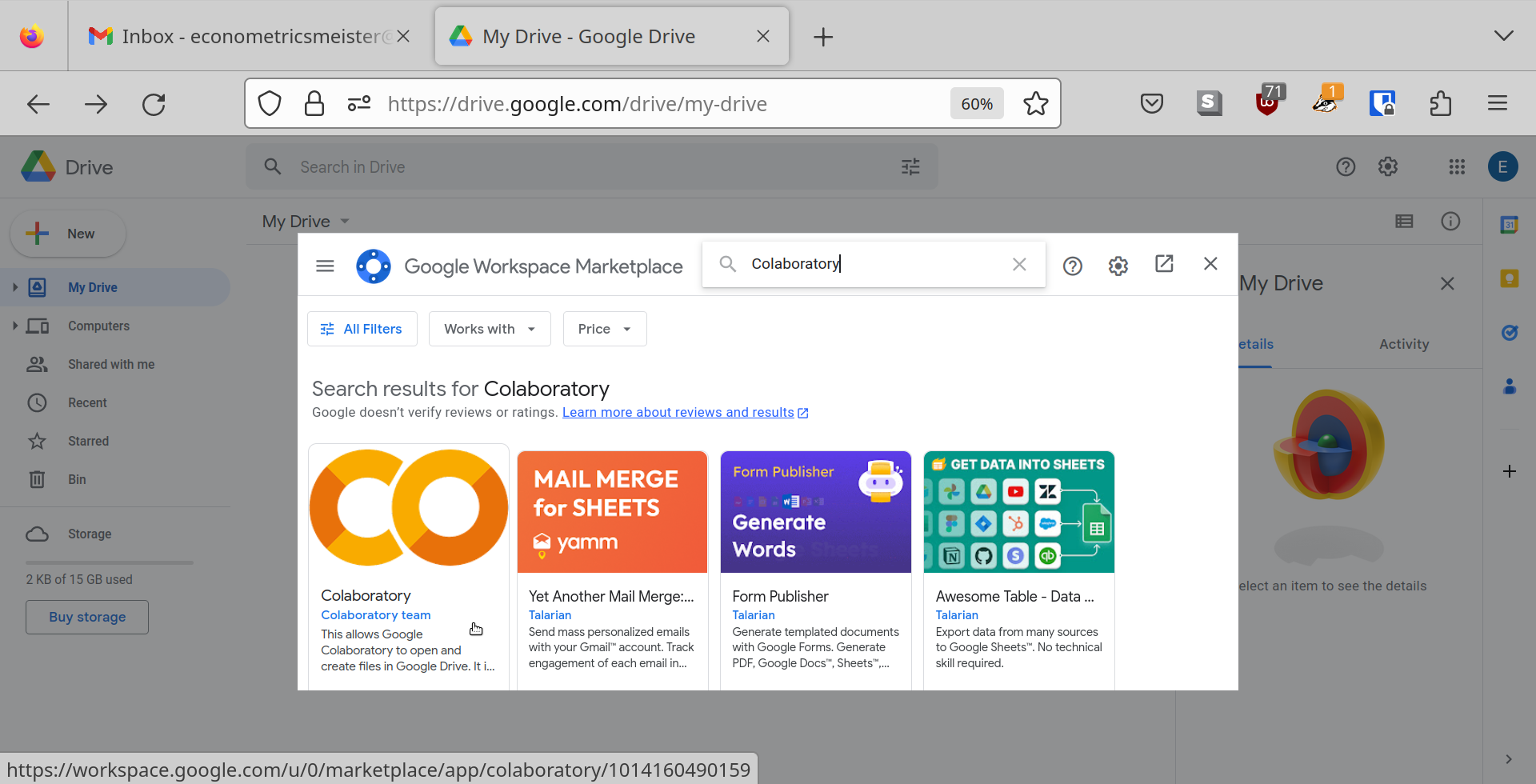Get add-ons plus icon in side panel
Screen dimensions: 1536x784
point(1510,471)
